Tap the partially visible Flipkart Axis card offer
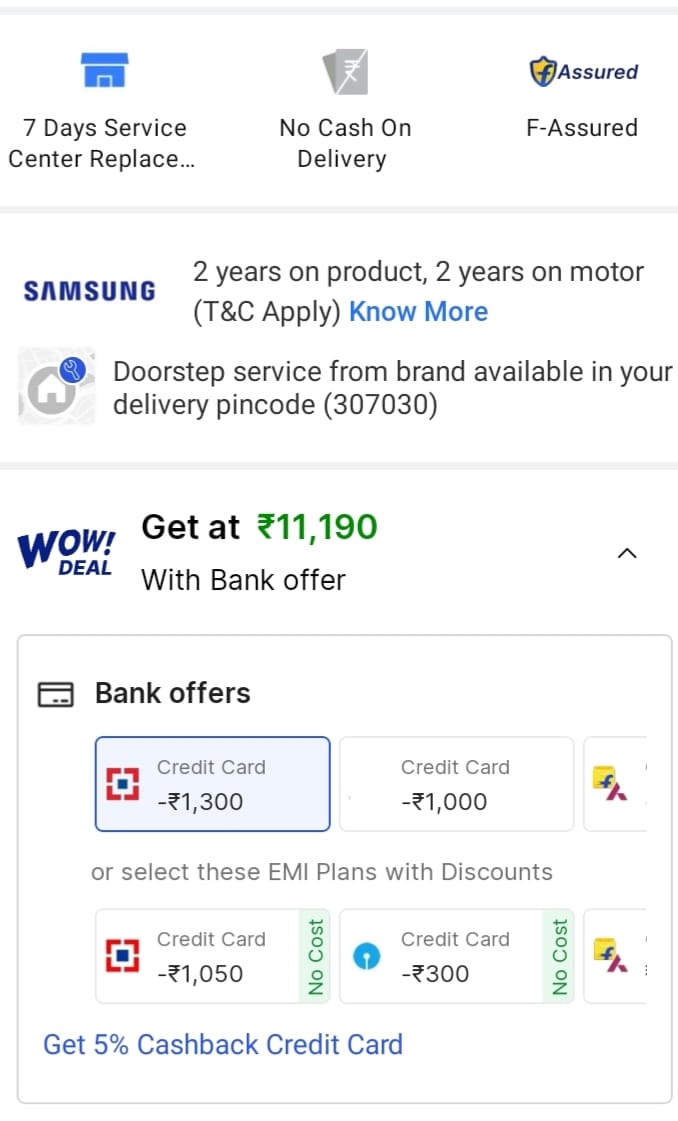The width and height of the screenshot is (678, 1121). [614, 784]
